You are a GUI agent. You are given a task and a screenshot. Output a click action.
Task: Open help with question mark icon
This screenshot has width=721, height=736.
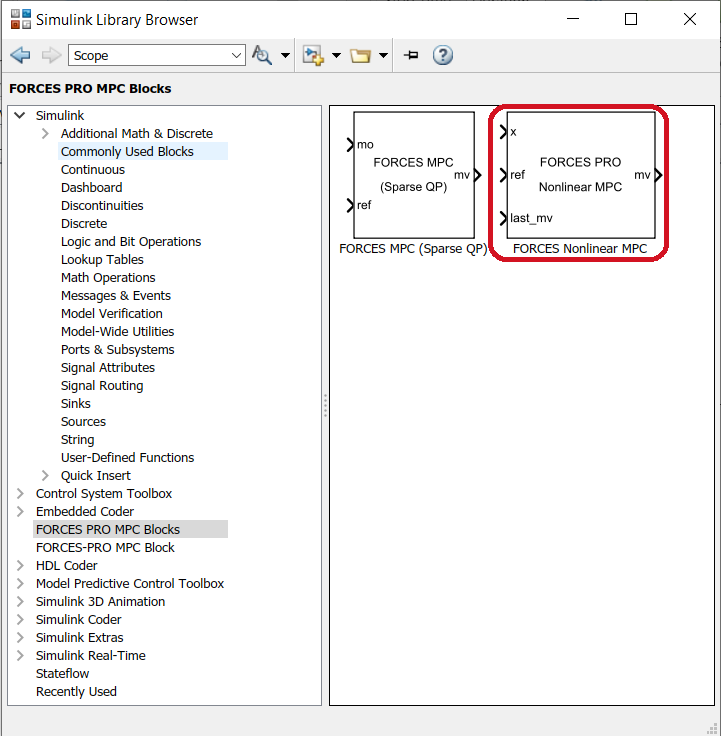click(443, 55)
